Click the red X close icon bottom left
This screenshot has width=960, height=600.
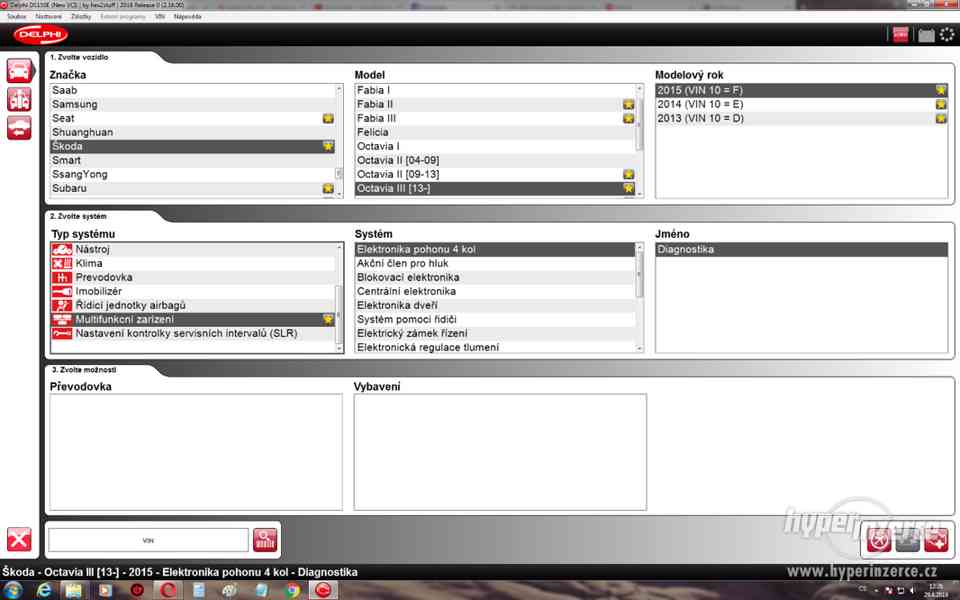[x=19, y=539]
